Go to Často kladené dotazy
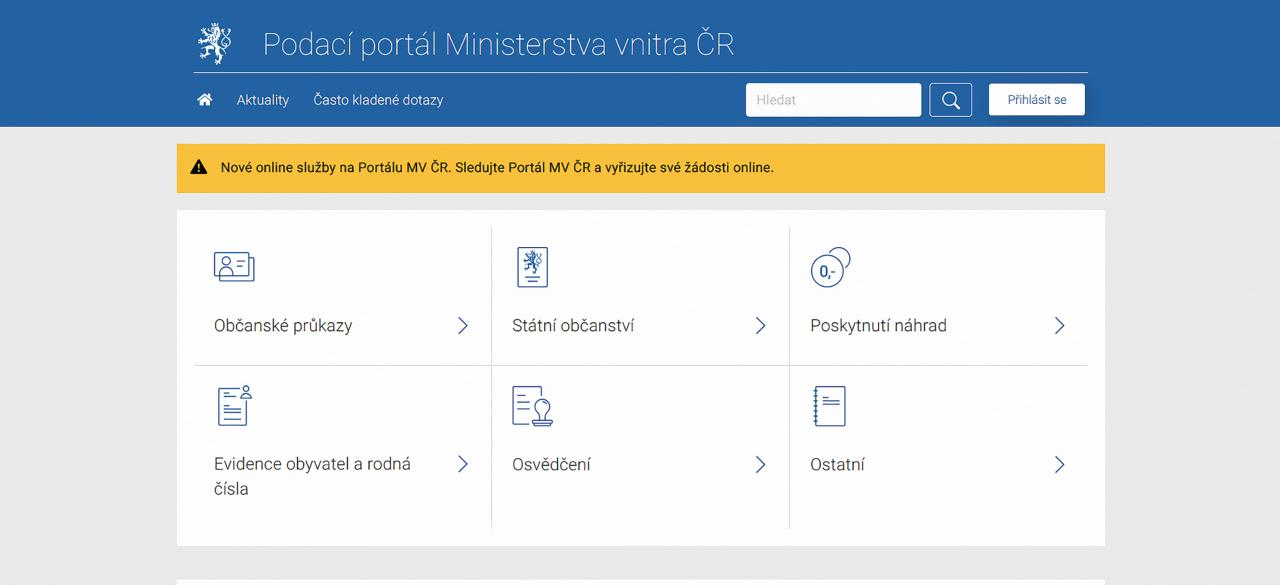1280x585 pixels. coord(378,100)
